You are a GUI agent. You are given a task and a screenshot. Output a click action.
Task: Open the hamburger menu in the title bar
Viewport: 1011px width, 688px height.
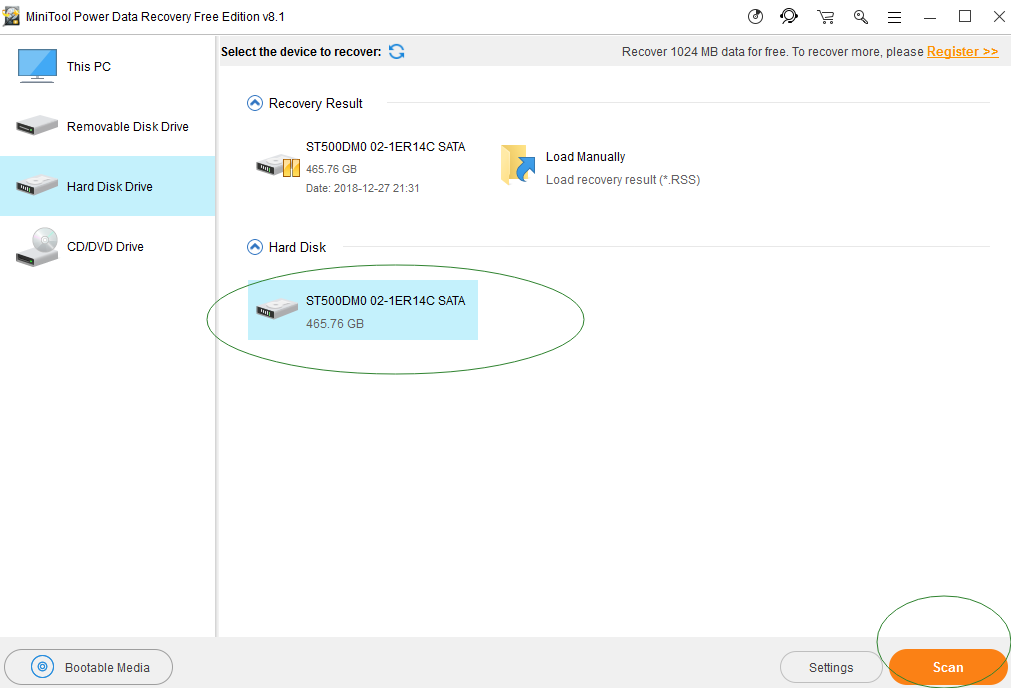[893, 16]
